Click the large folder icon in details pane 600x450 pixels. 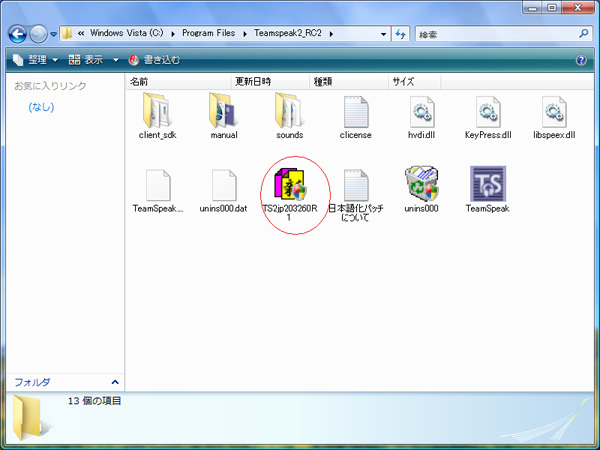coord(29,417)
